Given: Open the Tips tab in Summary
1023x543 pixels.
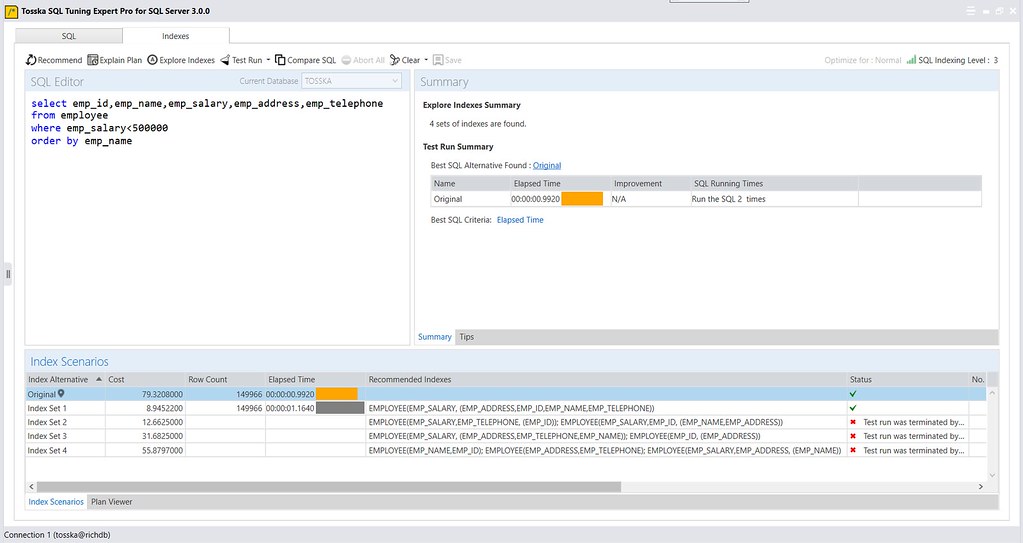Looking at the screenshot, I should coord(466,337).
